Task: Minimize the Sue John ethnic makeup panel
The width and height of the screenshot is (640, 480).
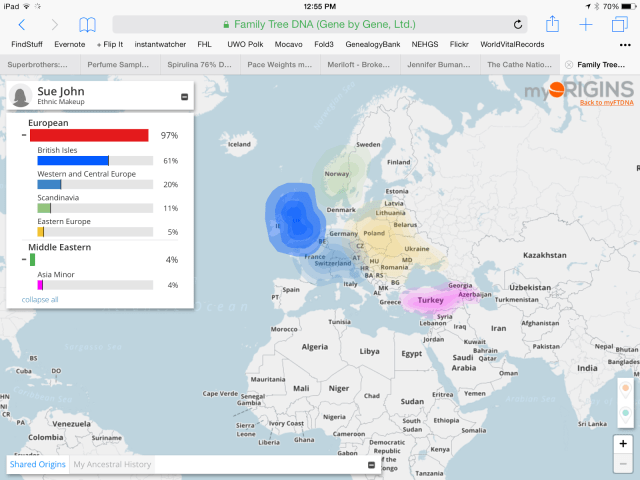Action: pos(183,97)
